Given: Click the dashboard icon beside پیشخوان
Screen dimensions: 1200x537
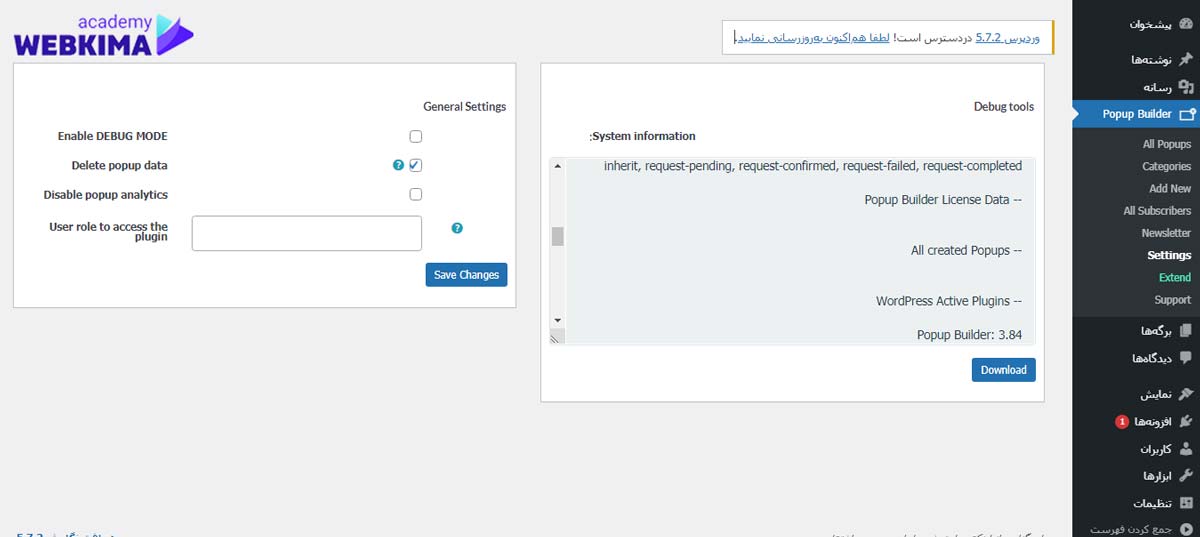Looking at the screenshot, I should pos(1185,24).
